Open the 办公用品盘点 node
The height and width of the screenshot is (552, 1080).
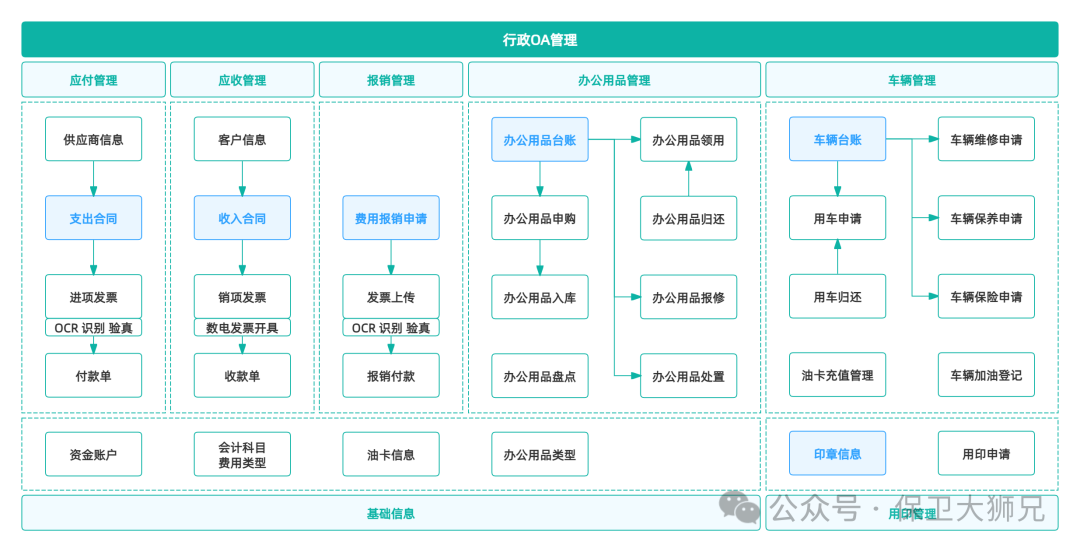point(540,376)
